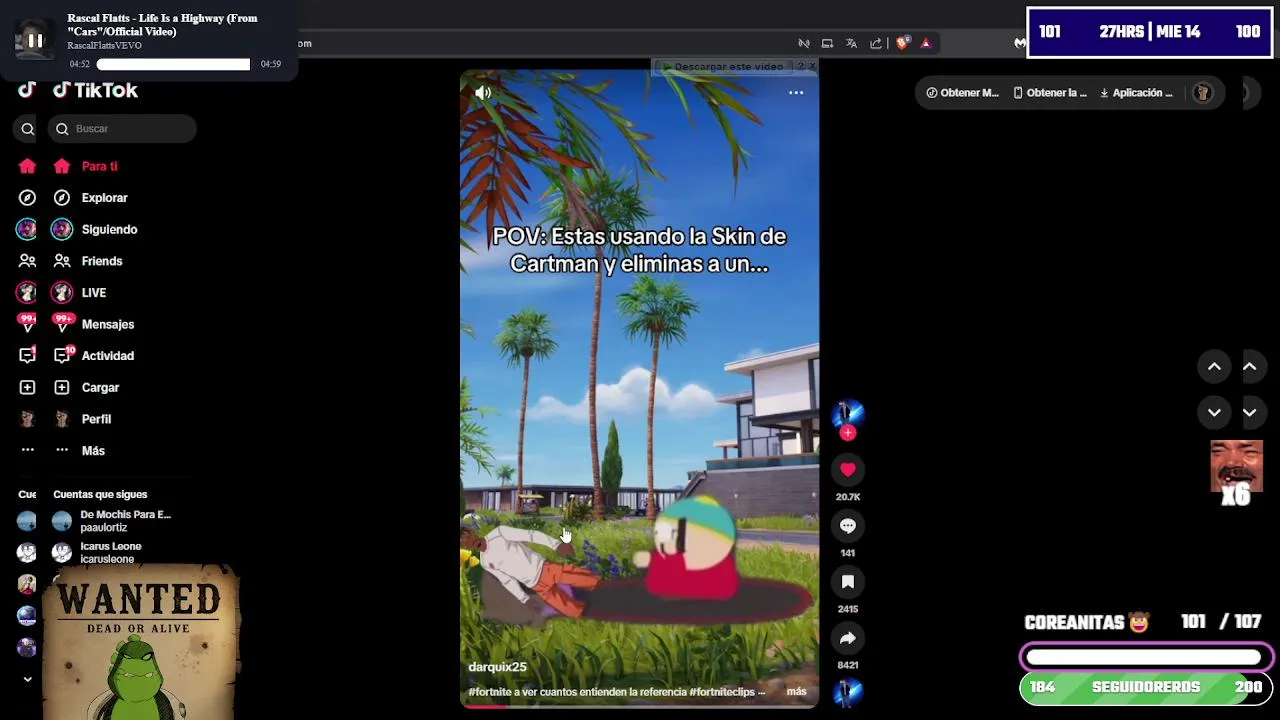Click the TikTok wordmark logo
Screen dimensions: 1280x720
pos(96,90)
